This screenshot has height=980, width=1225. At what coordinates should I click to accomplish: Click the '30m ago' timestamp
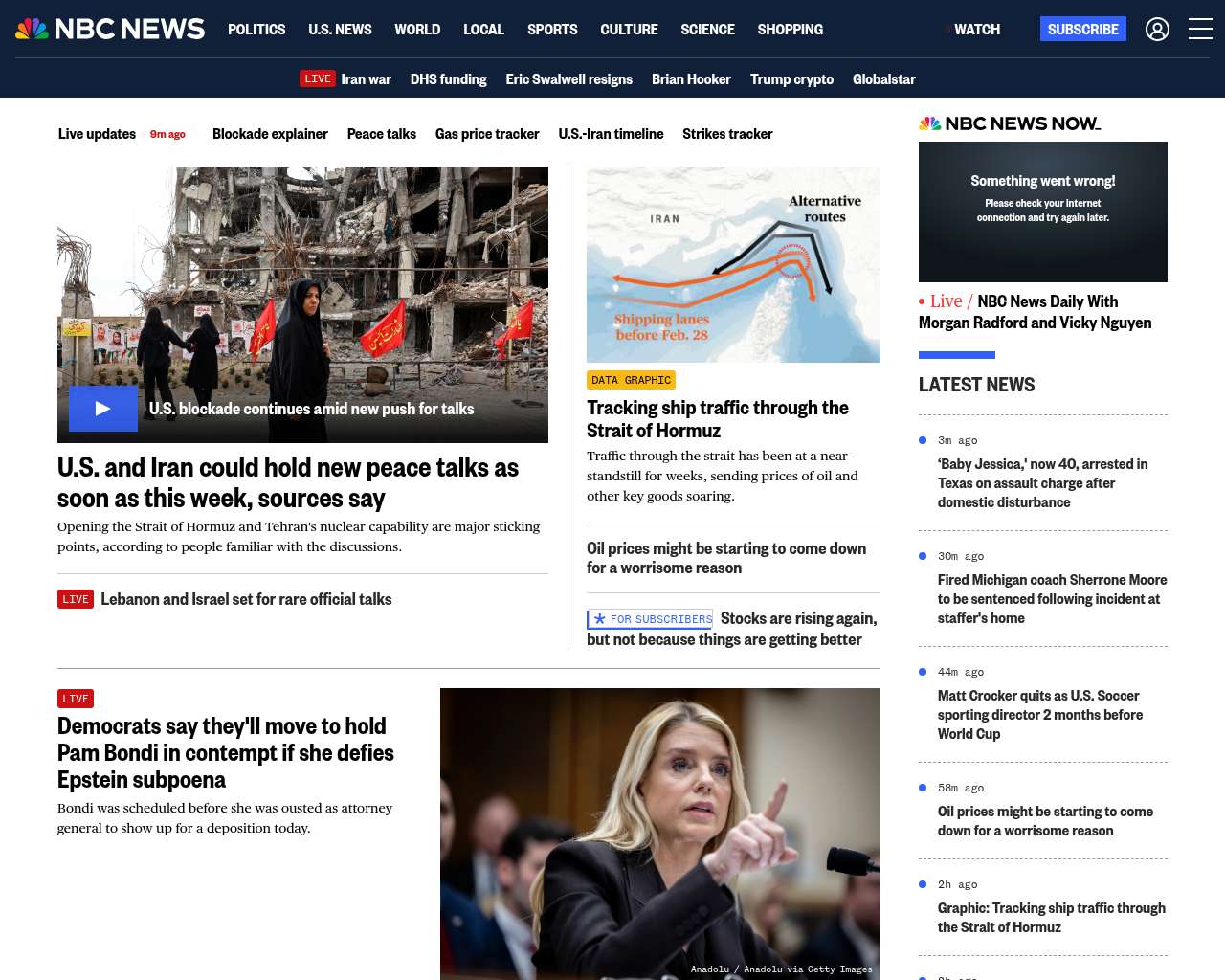pos(961,556)
